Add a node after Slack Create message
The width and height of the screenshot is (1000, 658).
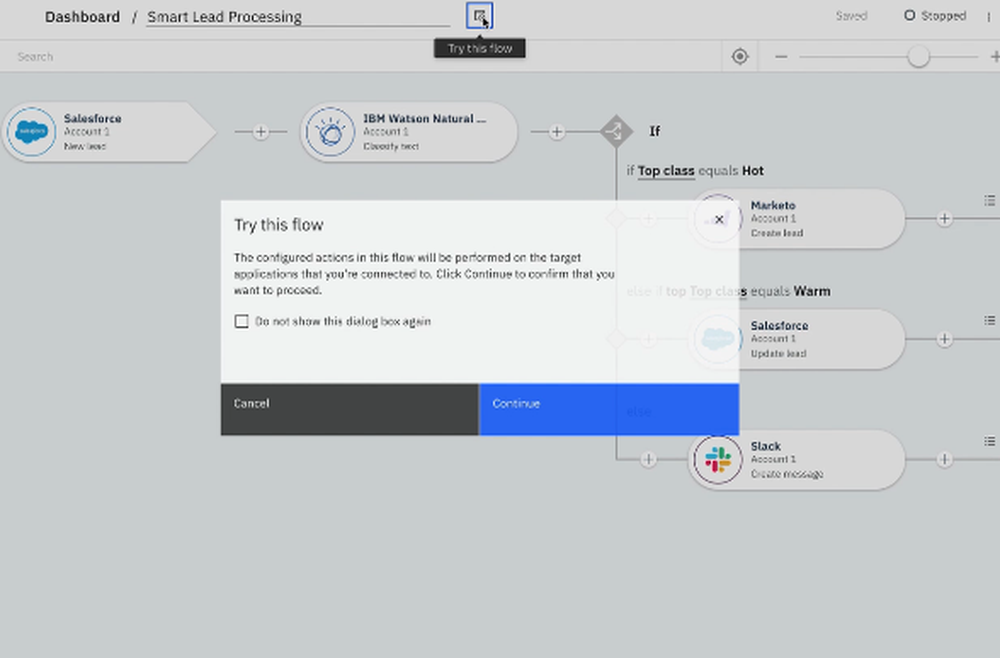click(x=945, y=459)
